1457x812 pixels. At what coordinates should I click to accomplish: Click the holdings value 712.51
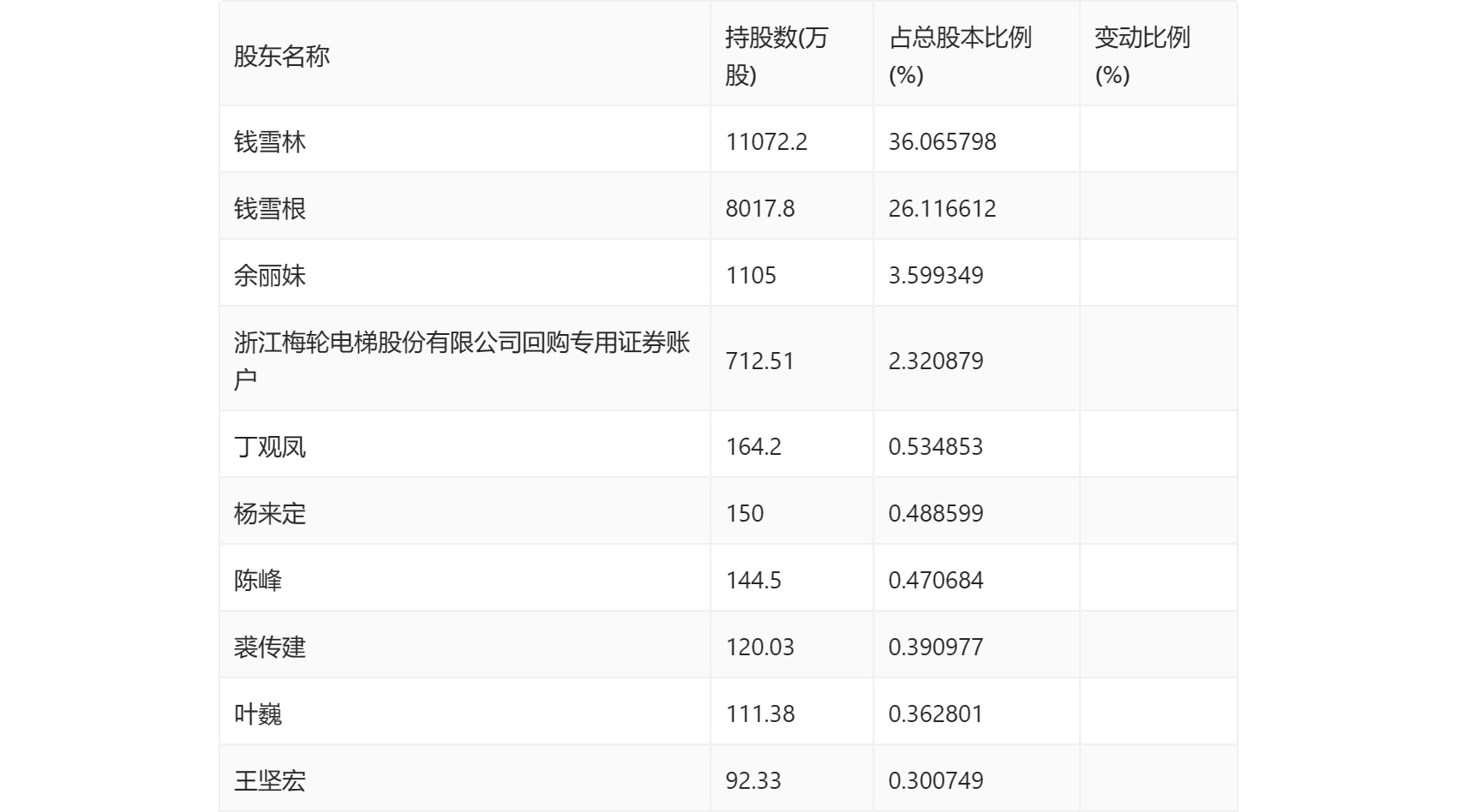point(760,361)
